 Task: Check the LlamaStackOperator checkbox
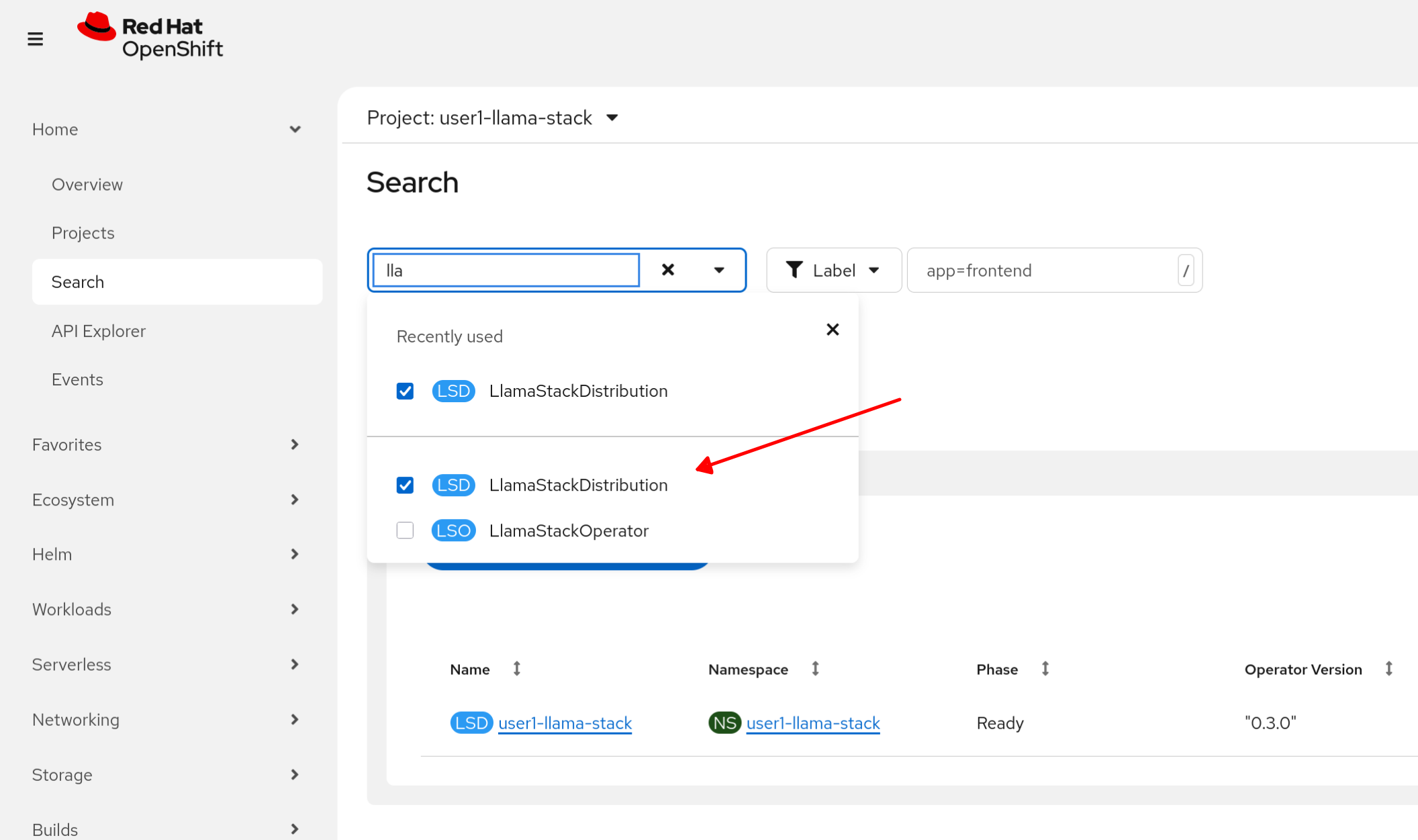click(x=405, y=530)
